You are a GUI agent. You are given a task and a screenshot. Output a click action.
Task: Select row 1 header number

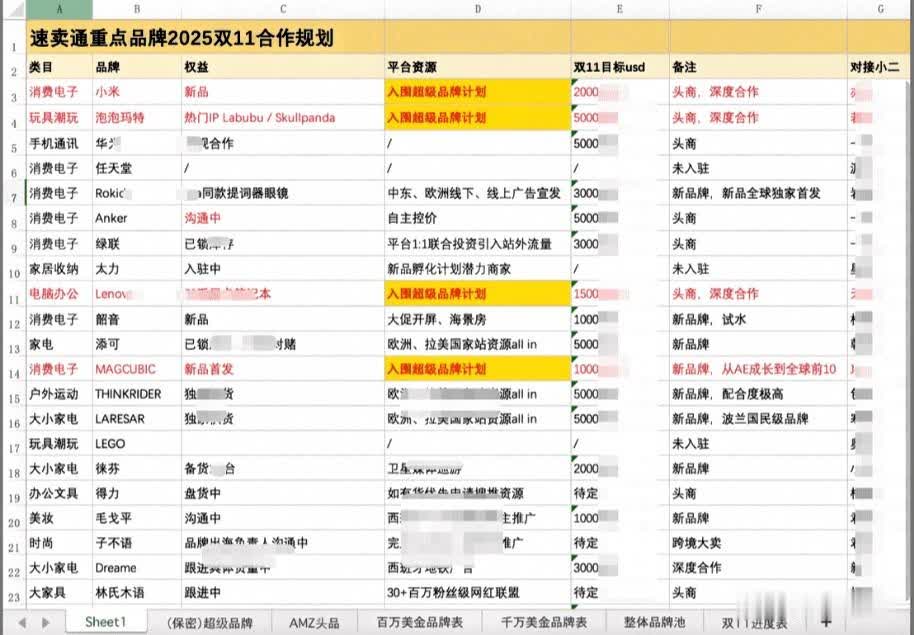click(x=14, y=37)
